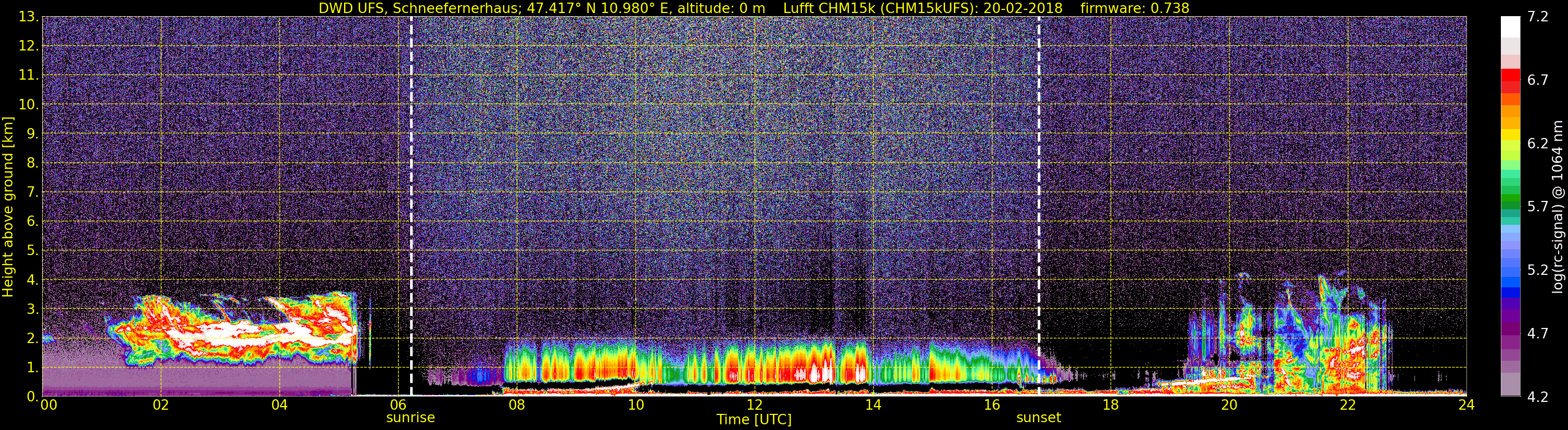Click the colorbar value '4.7'
This screenshot has height=430, width=1568.
[1538, 334]
